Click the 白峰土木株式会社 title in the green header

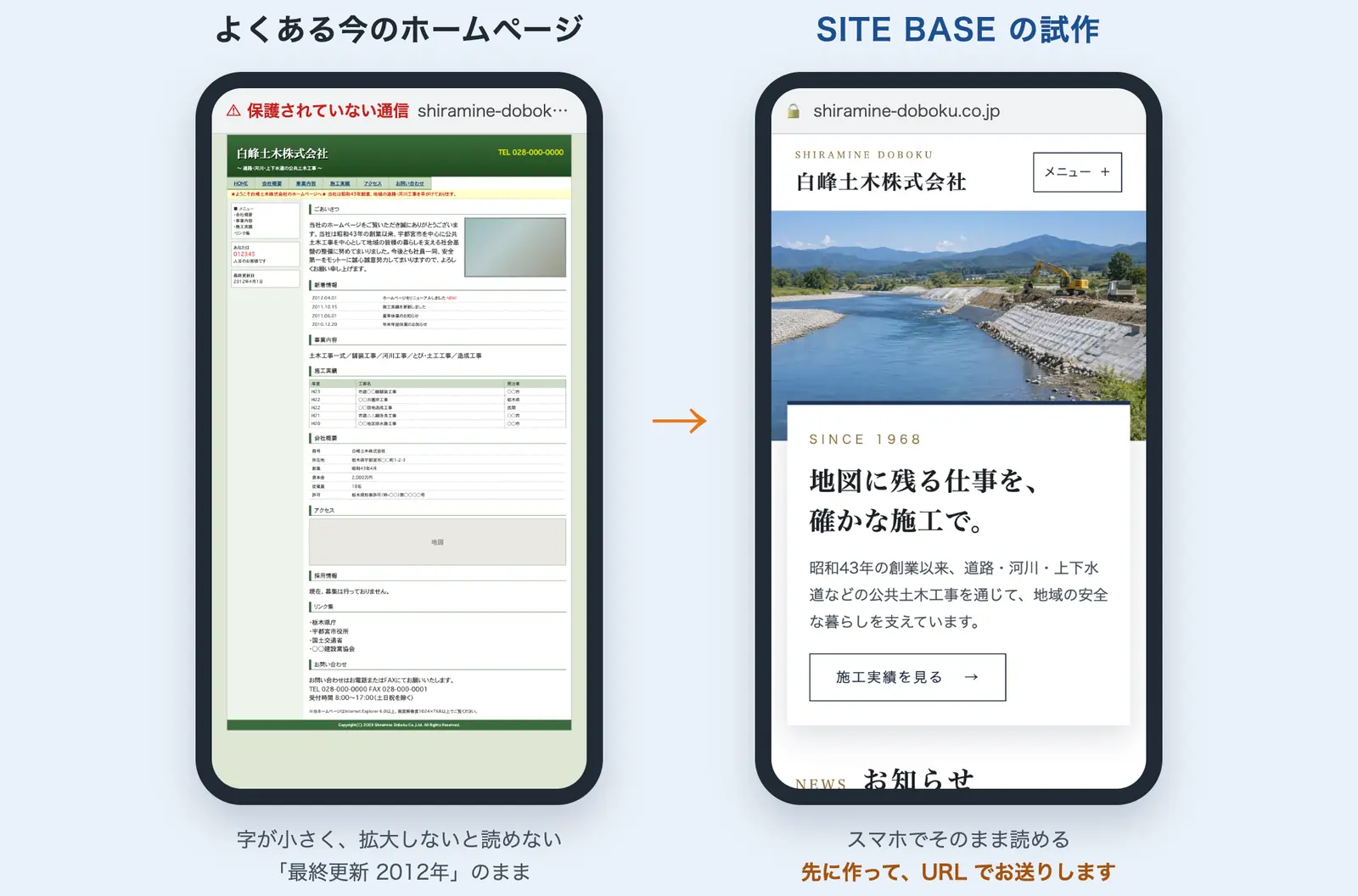(x=282, y=154)
